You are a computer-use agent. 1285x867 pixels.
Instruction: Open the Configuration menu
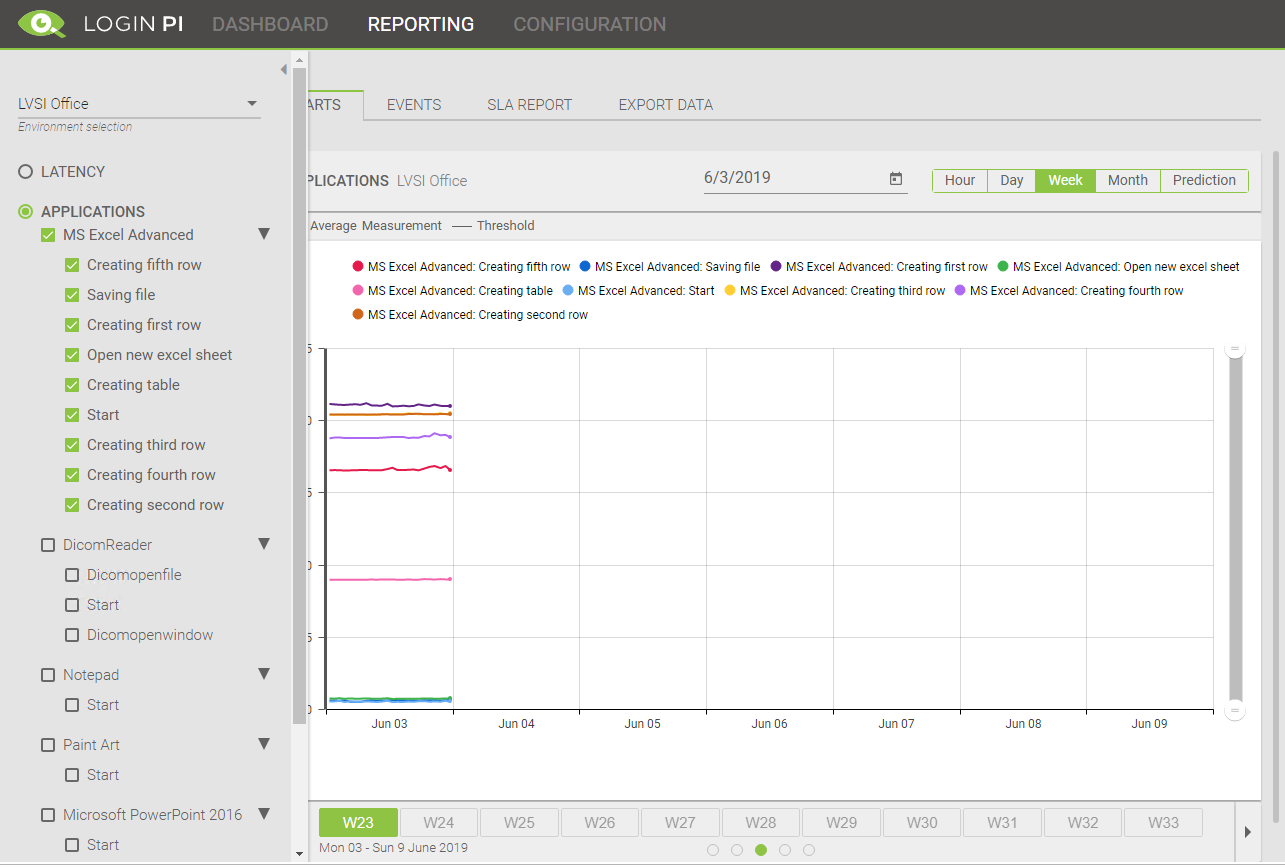pos(590,24)
